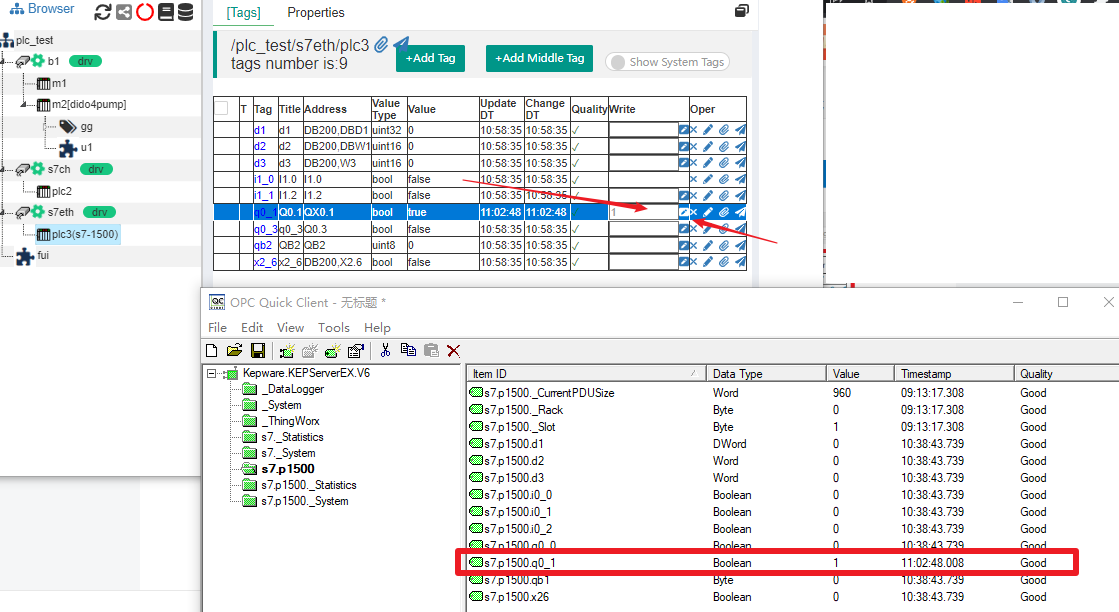The width and height of the screenshot is (1119, 612).
Task: Open Edit menu in OPC Quick Client
Action: [252, 327]
